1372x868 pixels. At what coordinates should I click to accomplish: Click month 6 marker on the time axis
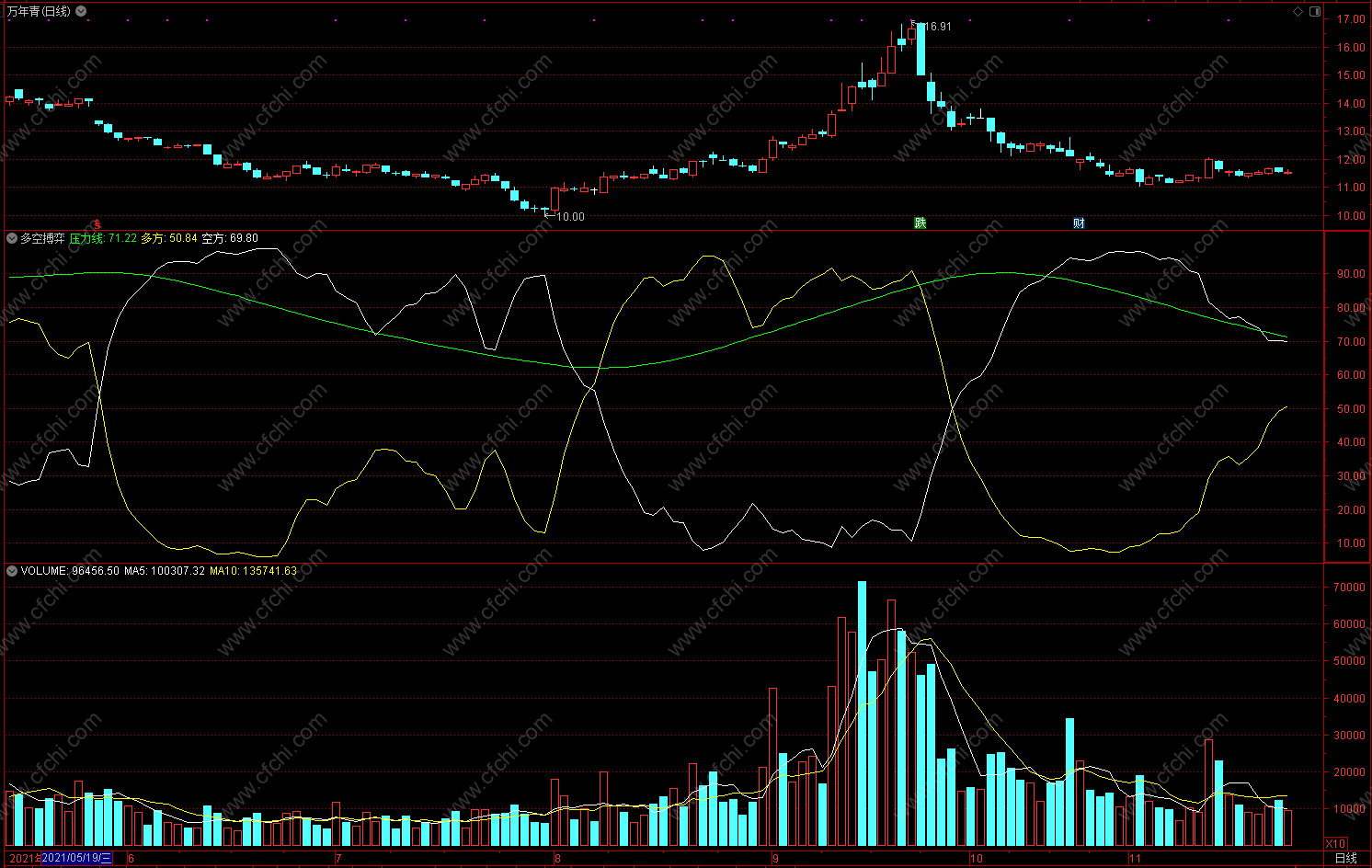coord(131,859)
